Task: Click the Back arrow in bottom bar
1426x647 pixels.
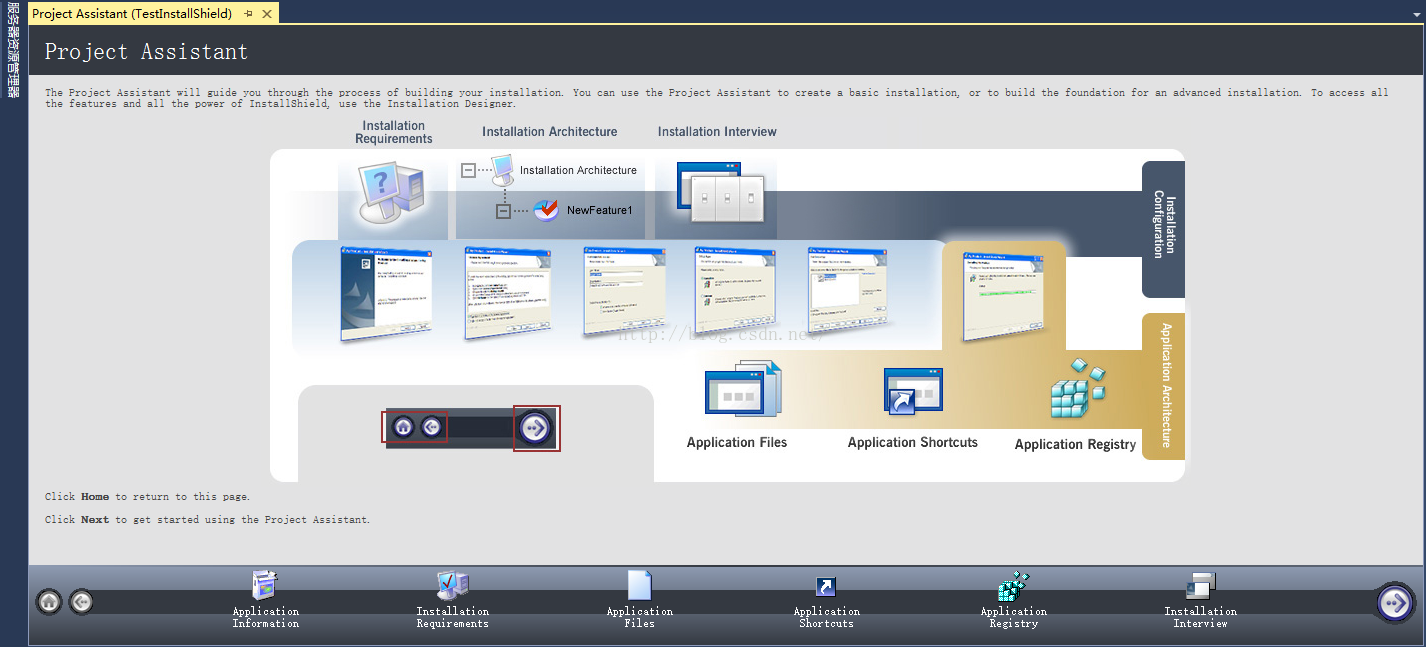Action: pos(81,602)
